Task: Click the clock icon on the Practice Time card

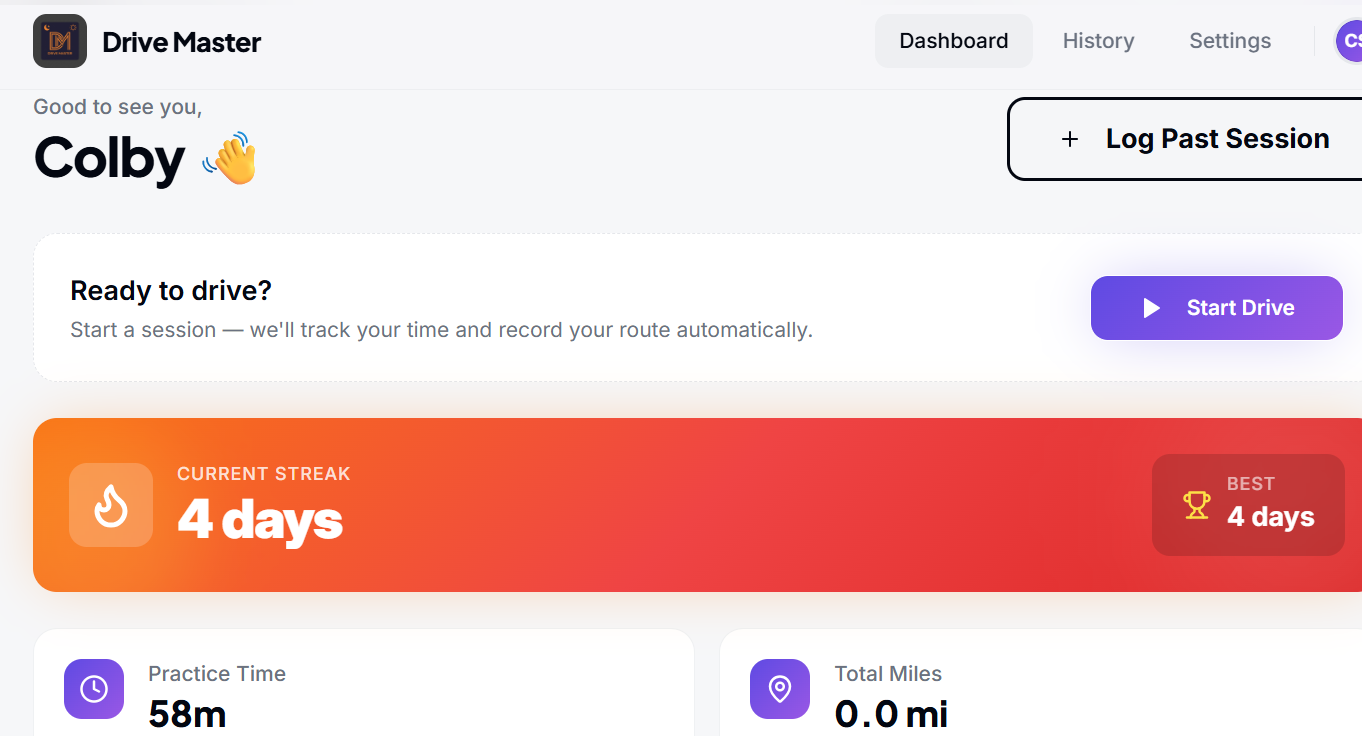Action: [93, 689]
